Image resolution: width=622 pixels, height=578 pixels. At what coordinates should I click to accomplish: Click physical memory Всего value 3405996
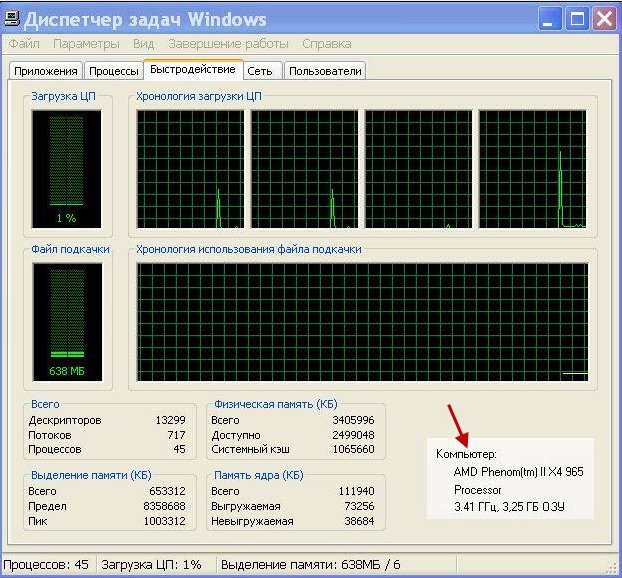pos(353,420)
